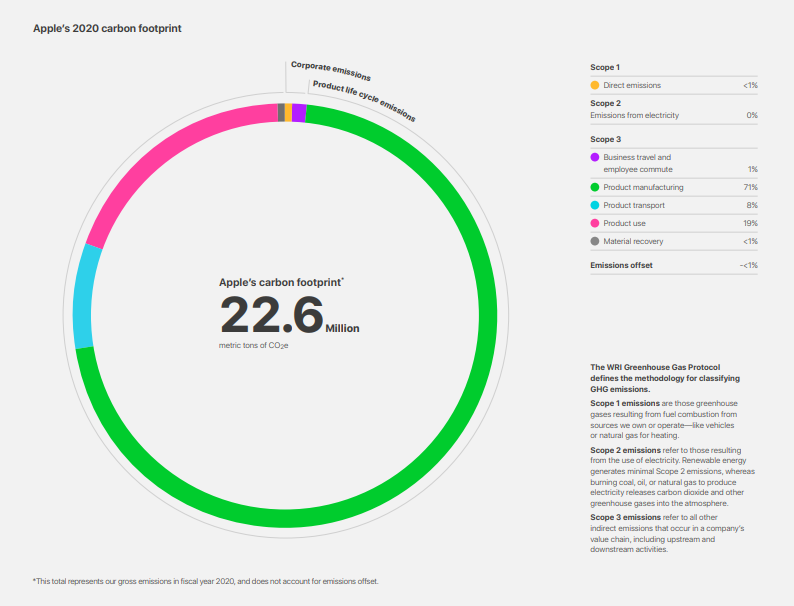Click the bold 'Scope 3 emissions' definition
The image size is (794, 606).
(625, 517)
